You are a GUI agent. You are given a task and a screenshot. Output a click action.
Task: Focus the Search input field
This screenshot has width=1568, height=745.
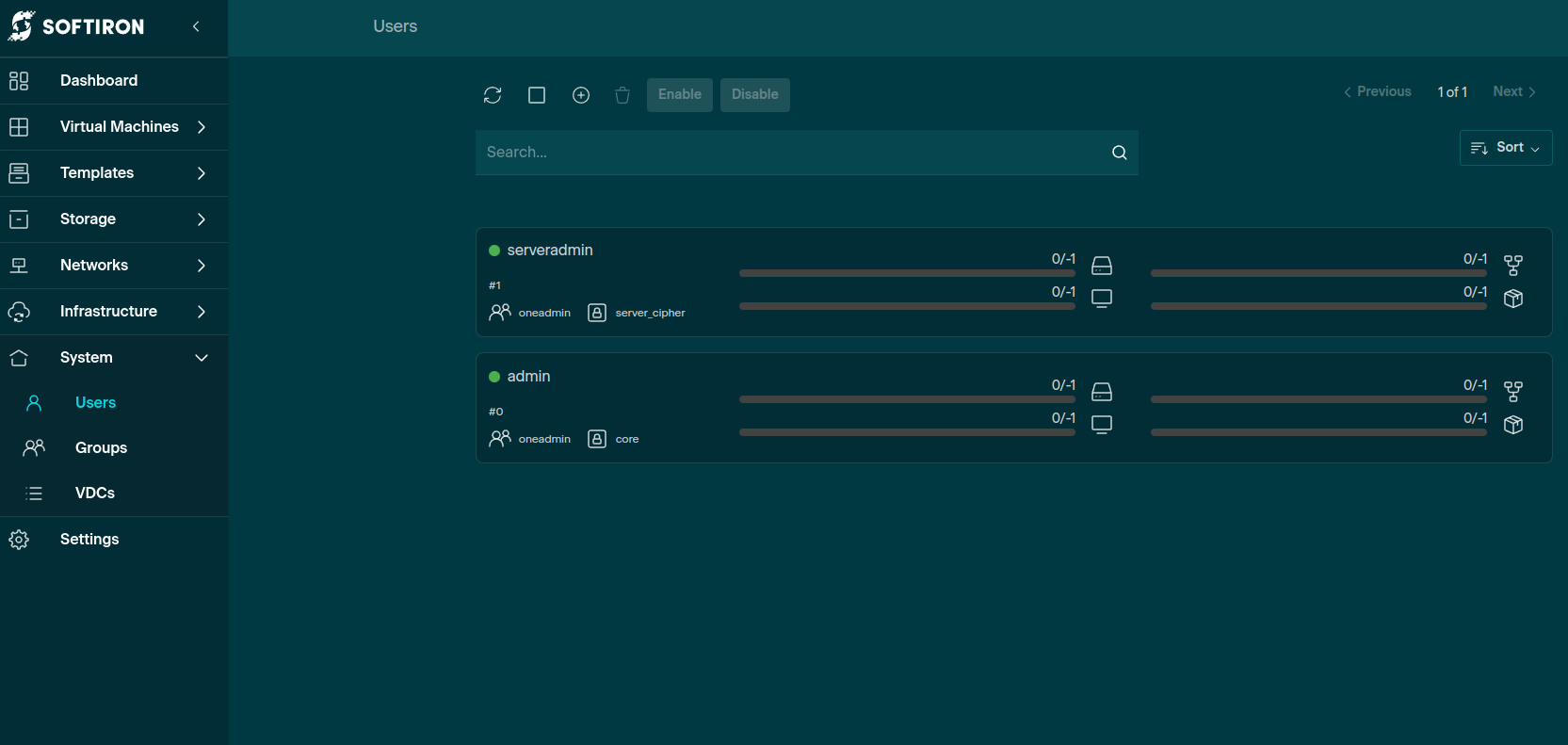click(x=791, y=153)
